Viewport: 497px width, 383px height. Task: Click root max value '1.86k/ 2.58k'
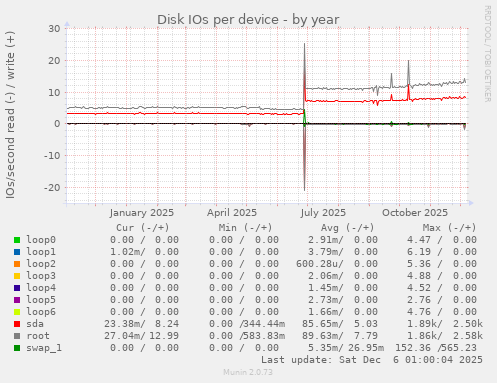445,336
